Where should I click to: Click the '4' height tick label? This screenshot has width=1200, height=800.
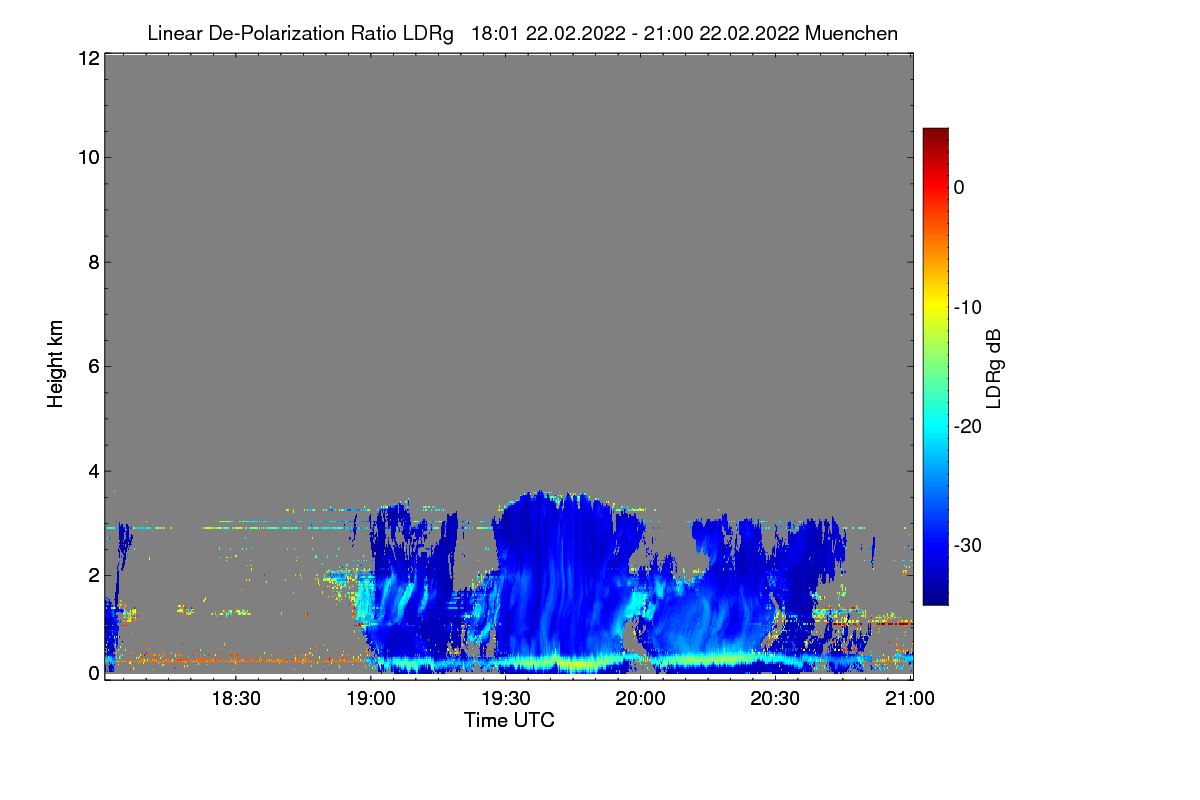click(93, 471)
